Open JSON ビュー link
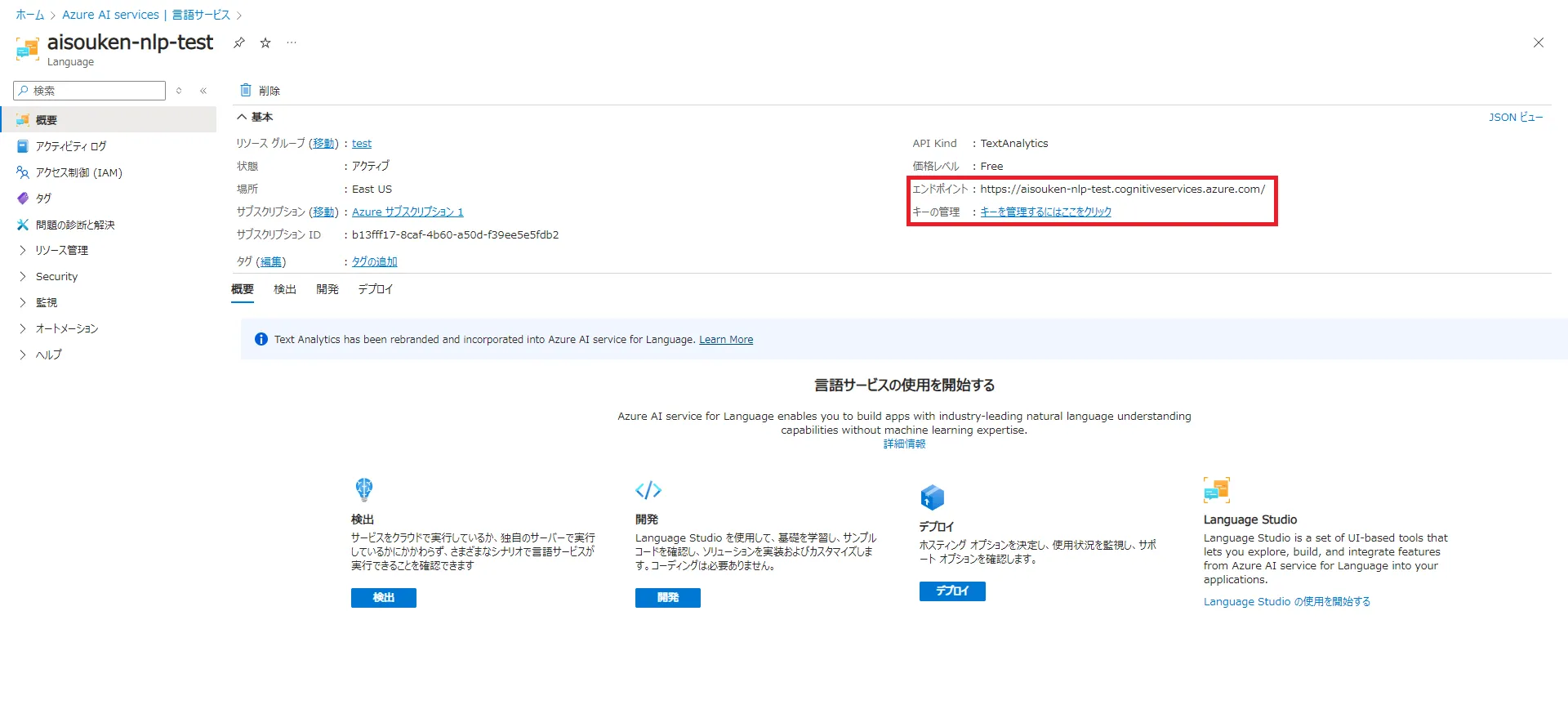1568x727 pixels. tap(1516, 117)
